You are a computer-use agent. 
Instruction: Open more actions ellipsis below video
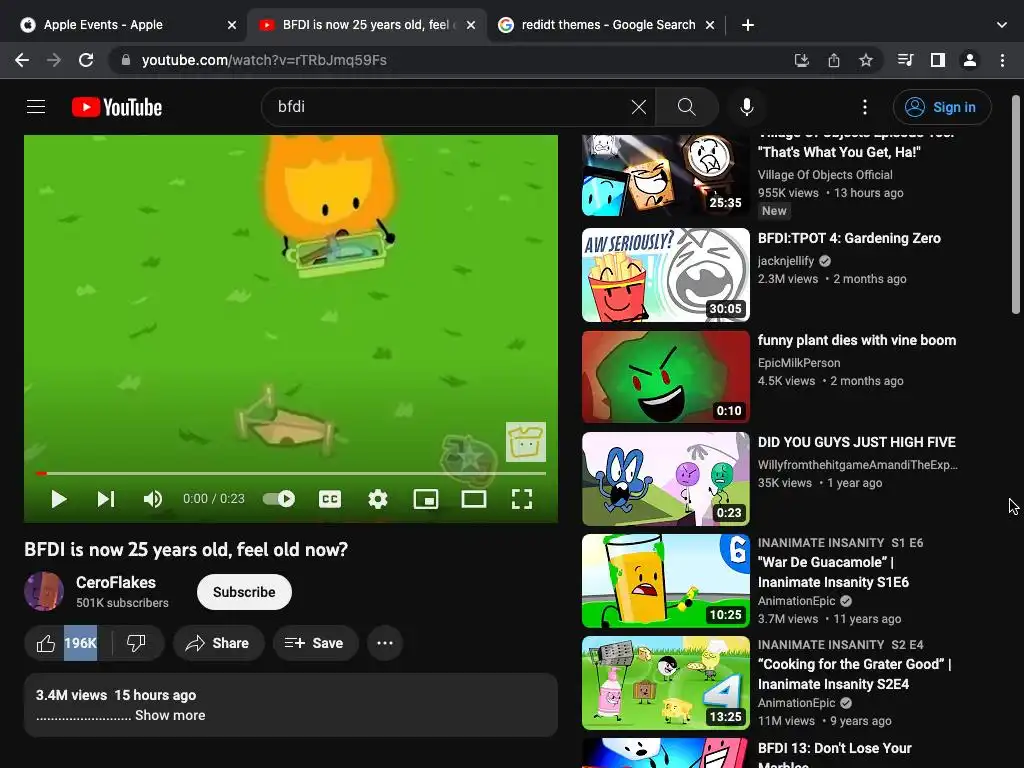[x=385, y=643]
